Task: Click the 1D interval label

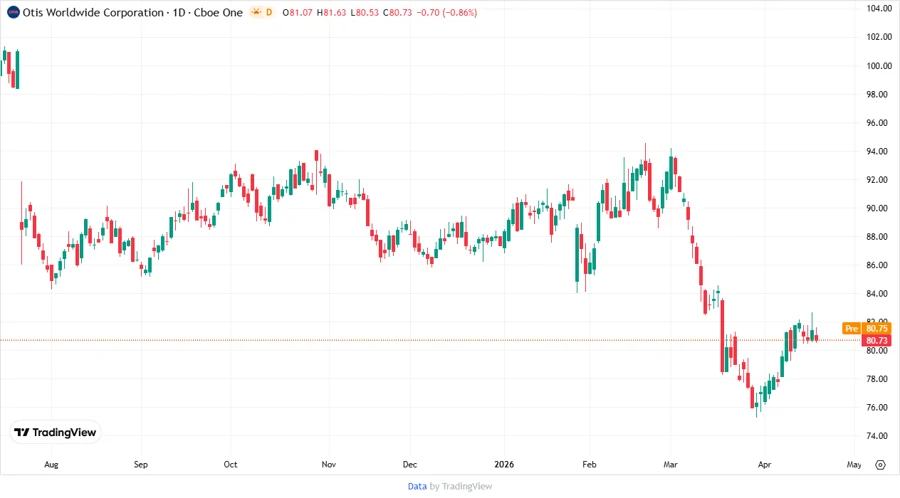Action: [179, 12]
